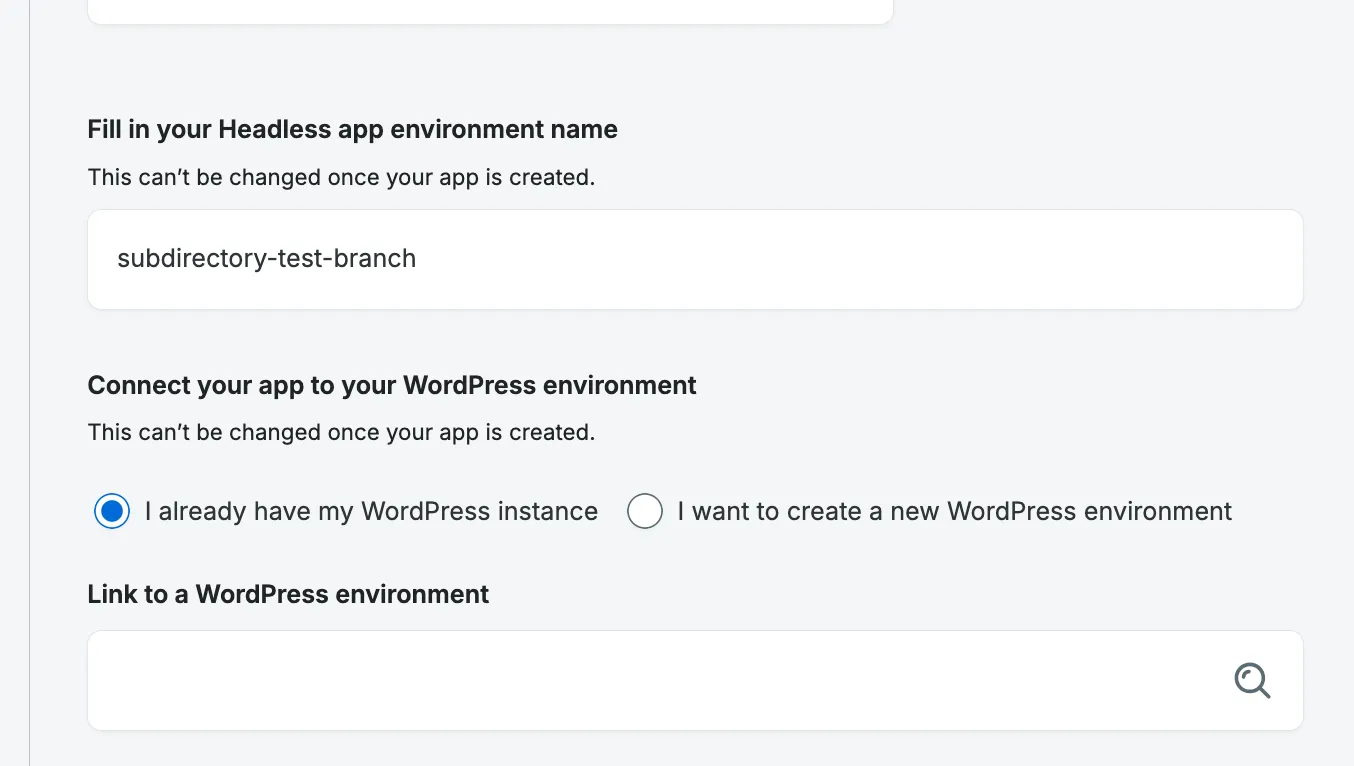Select 'I already have my WordPress instance'

112,511
